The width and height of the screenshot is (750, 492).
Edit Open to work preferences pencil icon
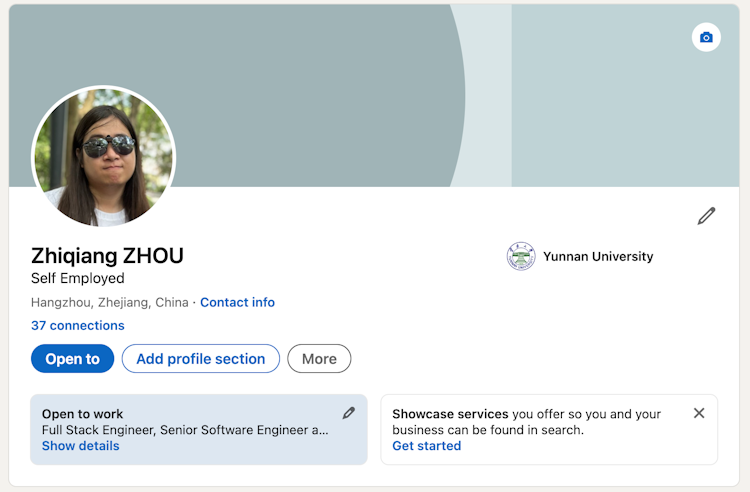pyautogui.click(x=349, y=413)
